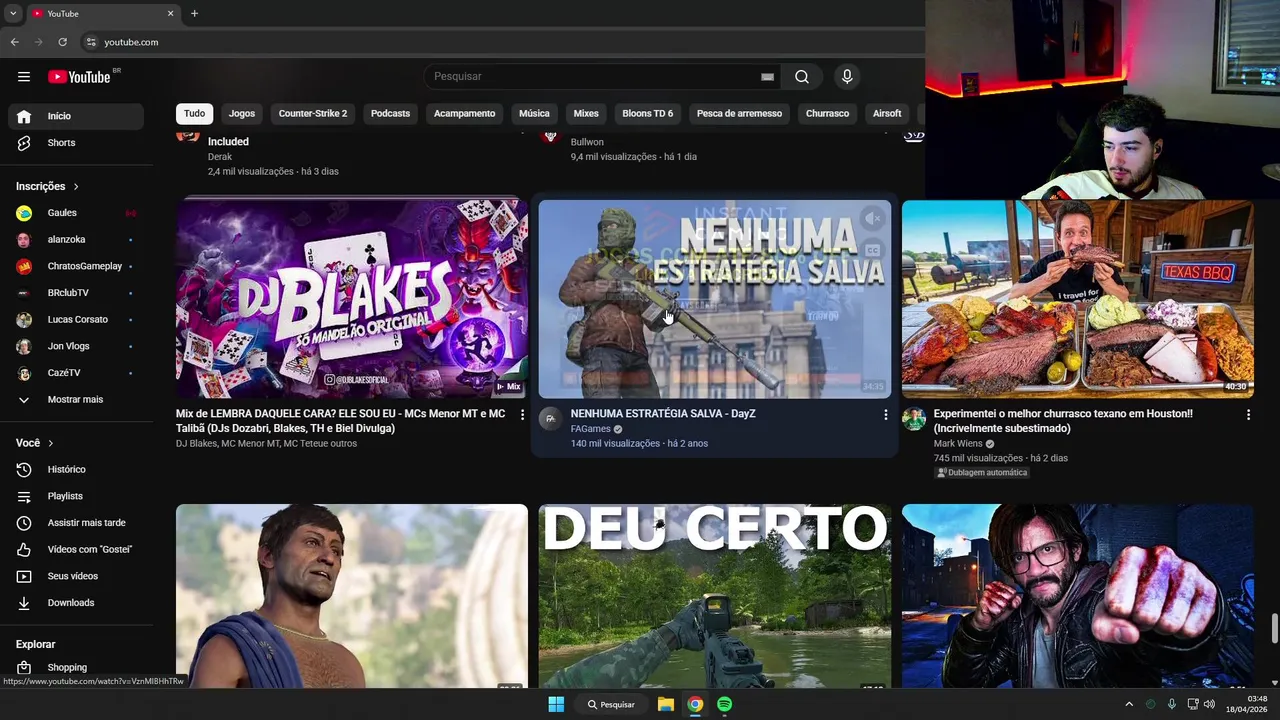Open Shorts from the sidebar
Image resolution: width=1280 pixels, height=720 pixels.
(76, 143)
